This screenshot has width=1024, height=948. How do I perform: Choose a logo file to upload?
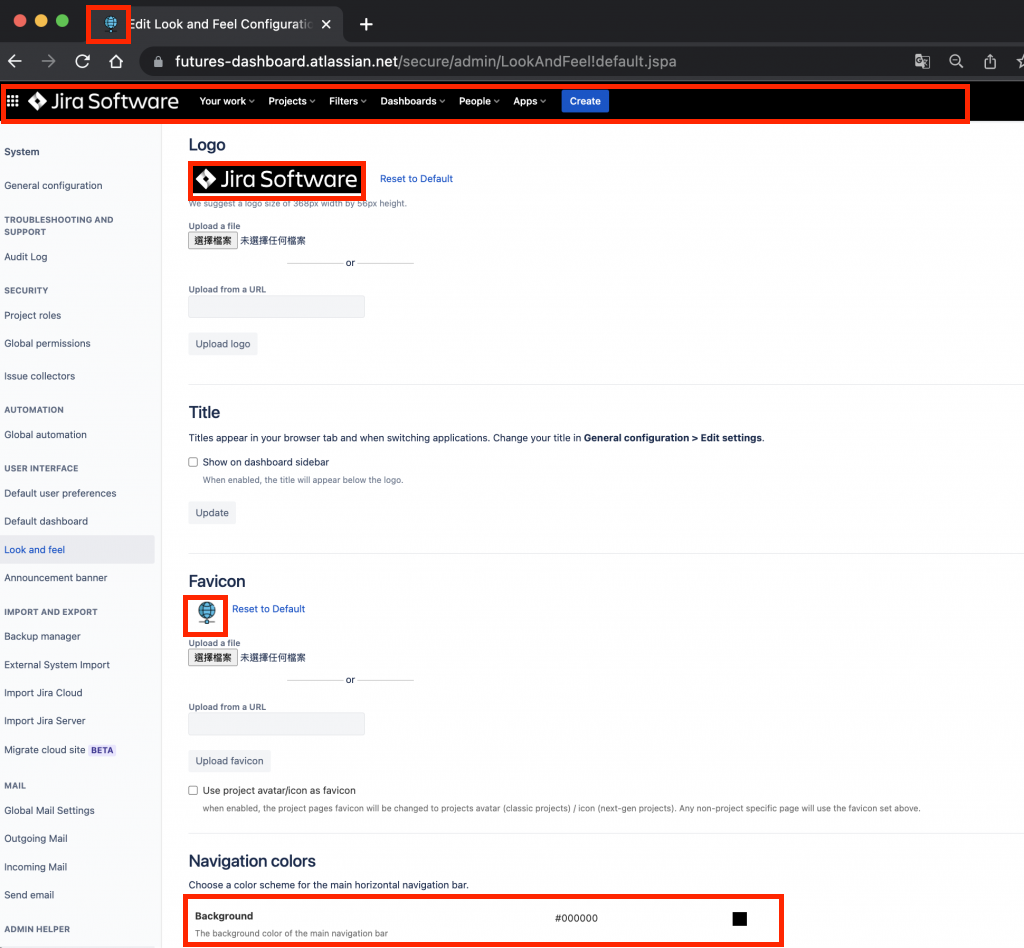[x=213, y=241]
